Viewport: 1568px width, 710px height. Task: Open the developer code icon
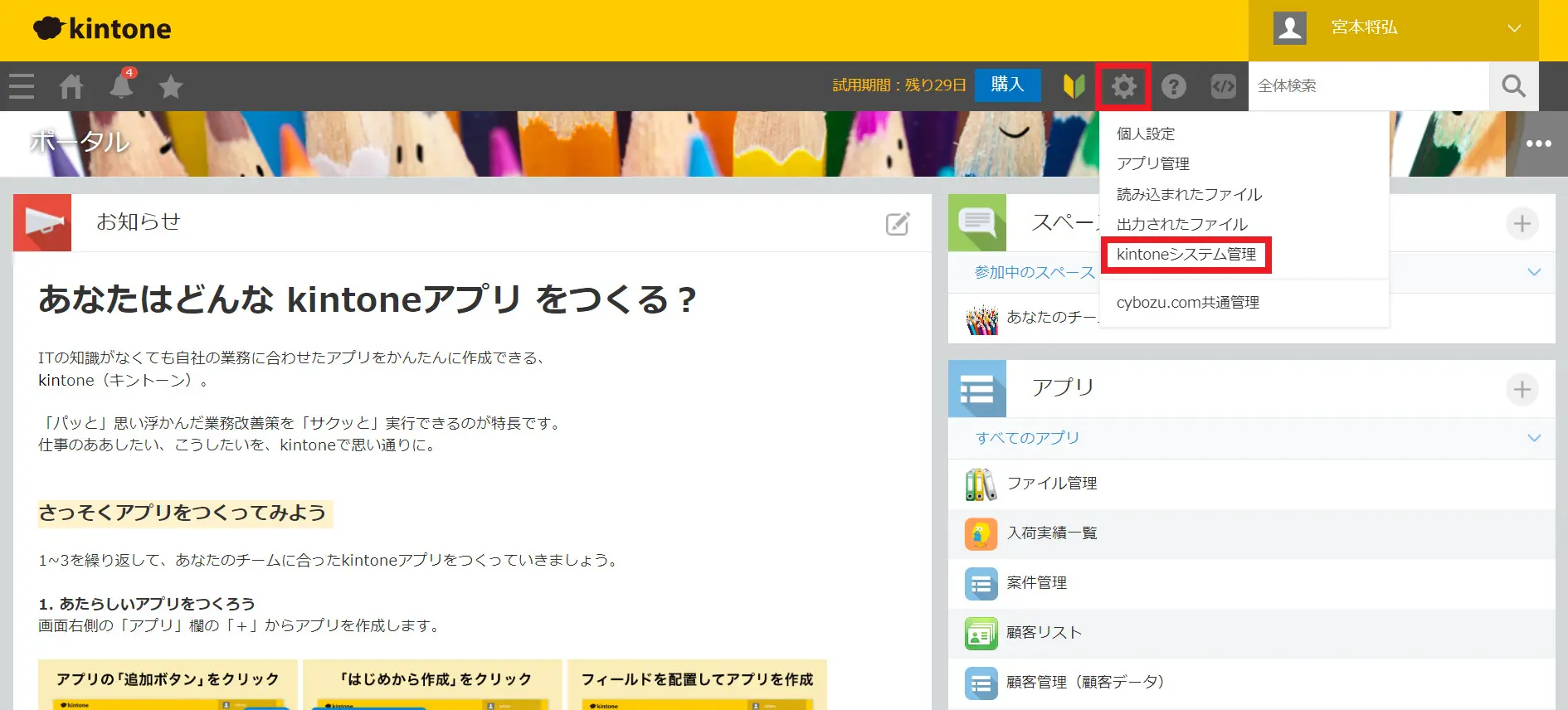(x=1224, y=86)
